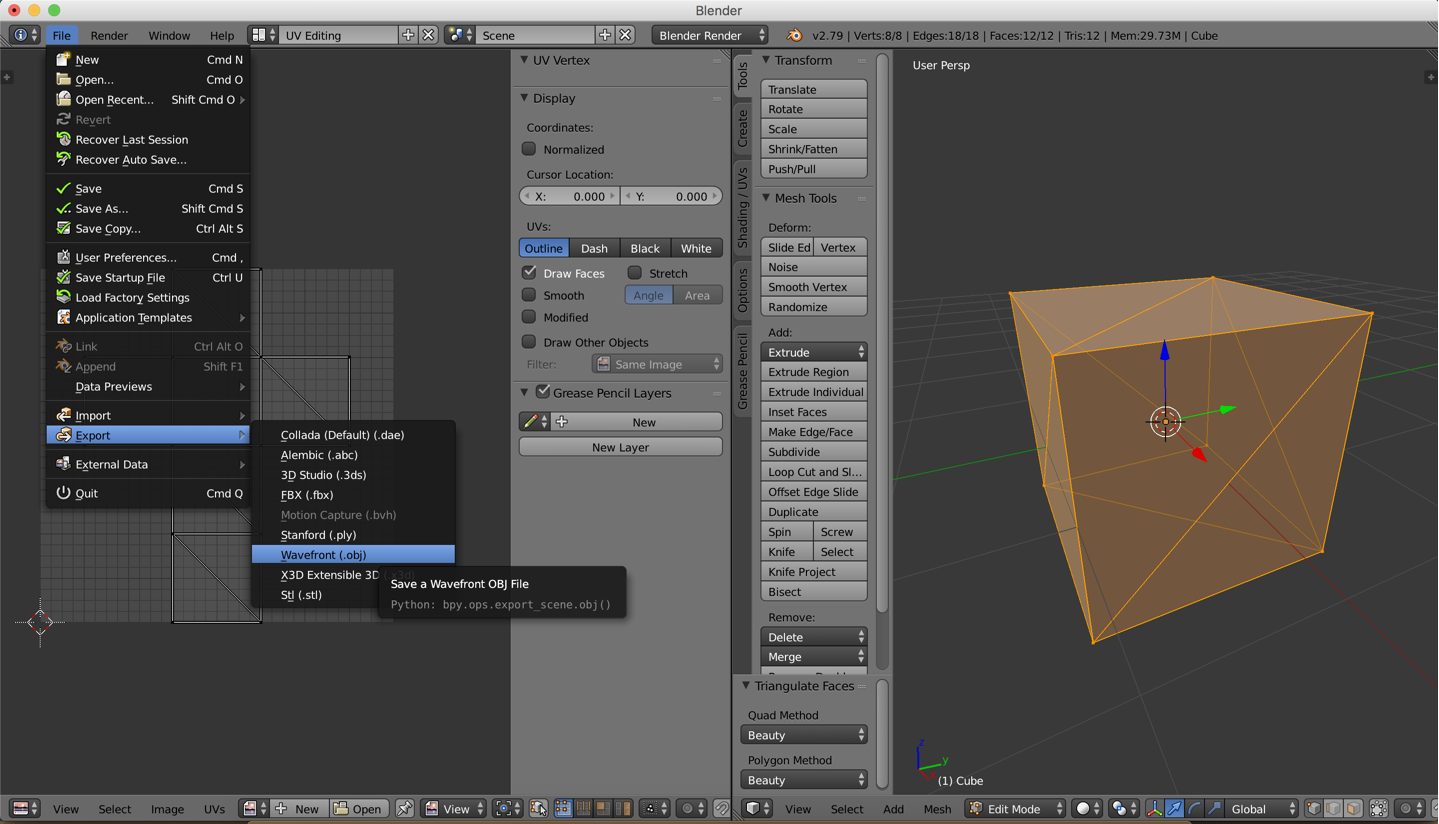Add a new scene with plus icon
The height and width of the screenshot is (824, 1439).
click(605, 35)
